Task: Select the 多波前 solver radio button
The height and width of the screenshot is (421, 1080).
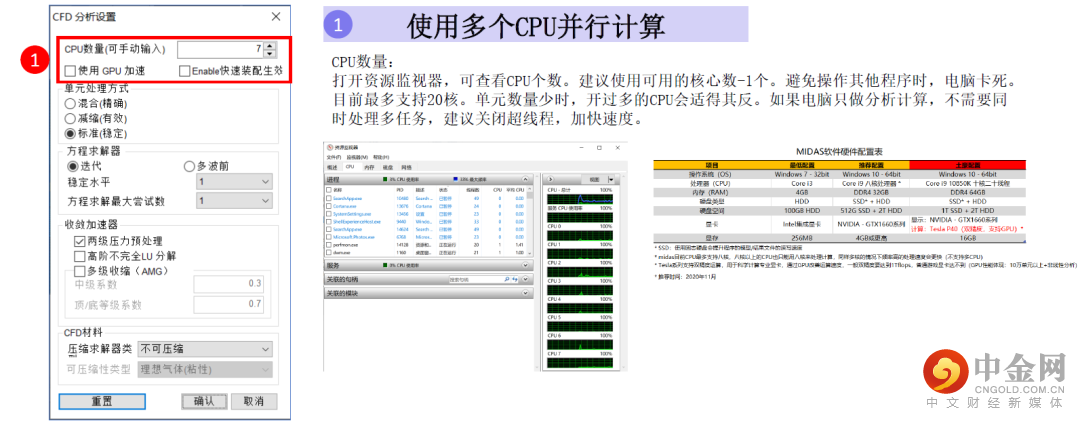Action: (190, 166)
